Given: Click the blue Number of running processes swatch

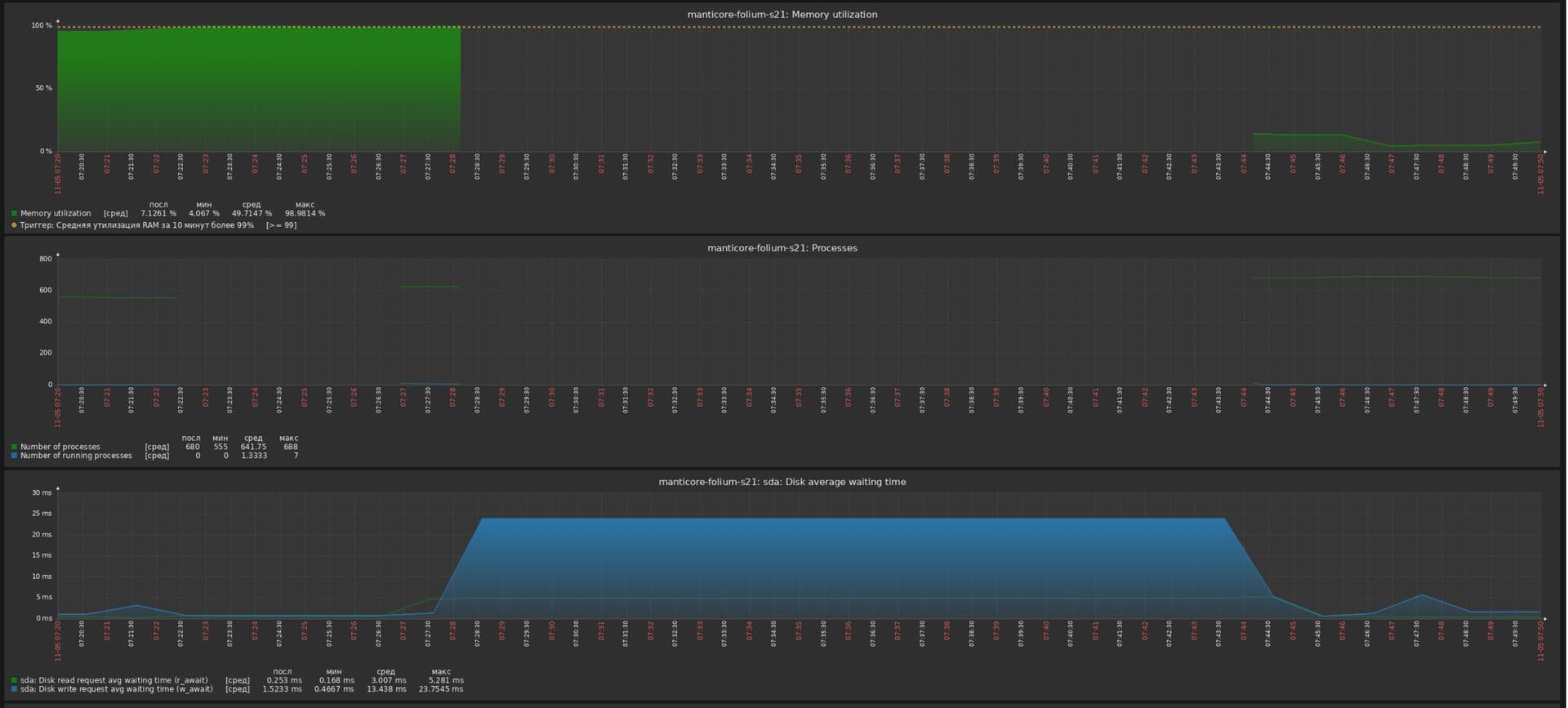Looking at the screenshot, I should [14, 456].
